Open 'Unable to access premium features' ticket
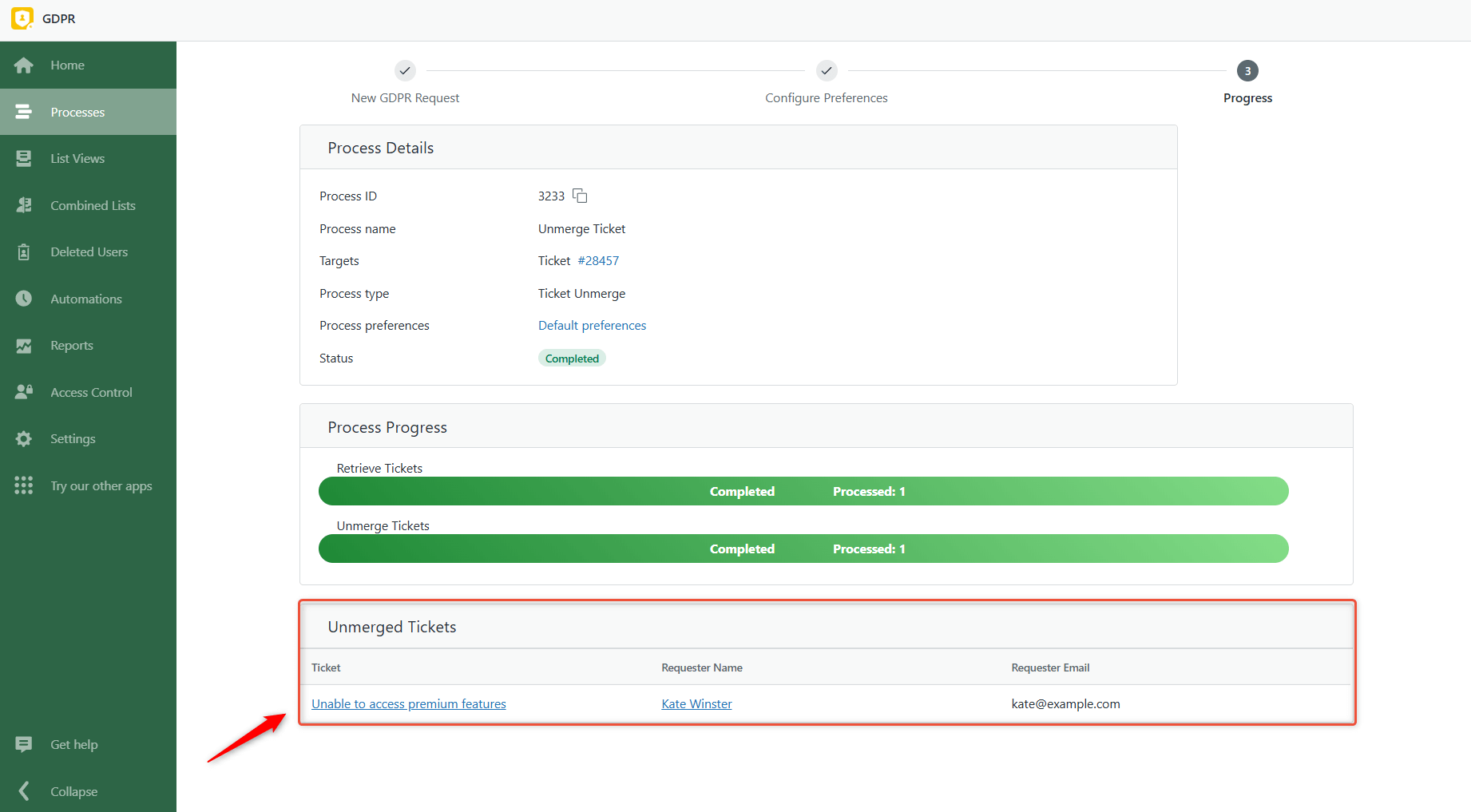 (408, 704)
